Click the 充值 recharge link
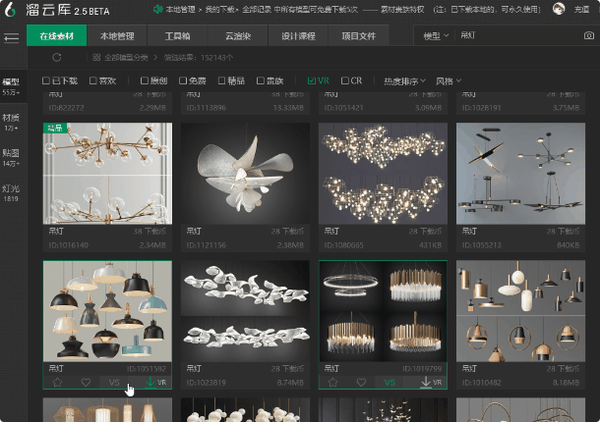Viewport: 600px width, 422px height. pos(582,9)
